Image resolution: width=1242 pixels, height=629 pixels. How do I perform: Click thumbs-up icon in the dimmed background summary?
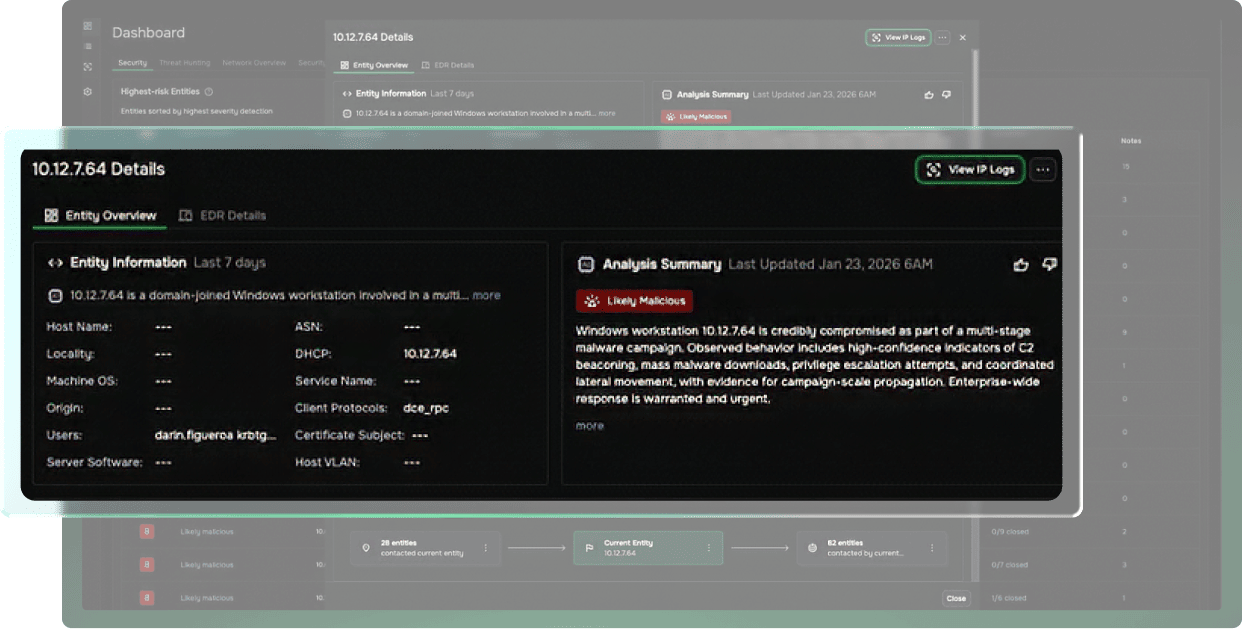[x=929, y=95]
